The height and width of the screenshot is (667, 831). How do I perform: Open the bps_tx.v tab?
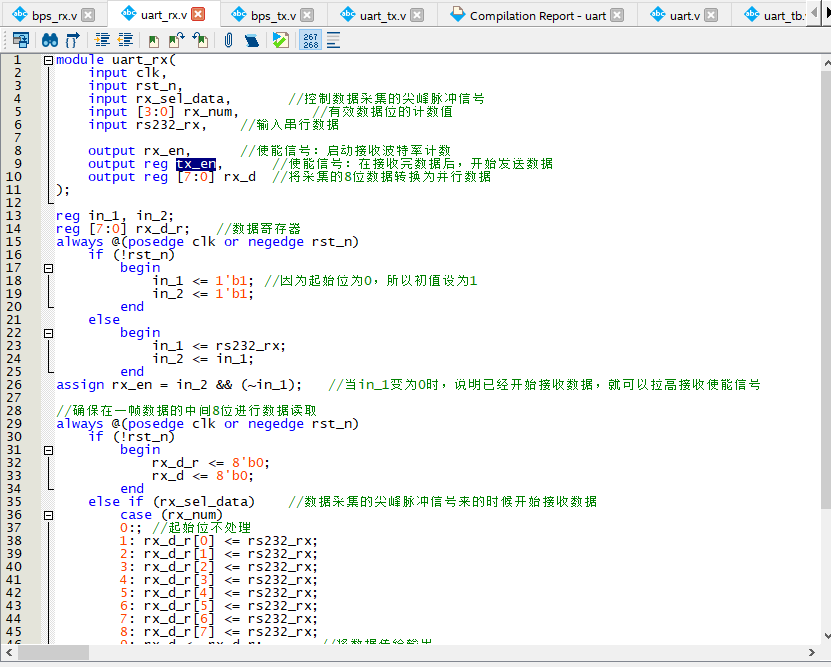(x=273, y=16)
